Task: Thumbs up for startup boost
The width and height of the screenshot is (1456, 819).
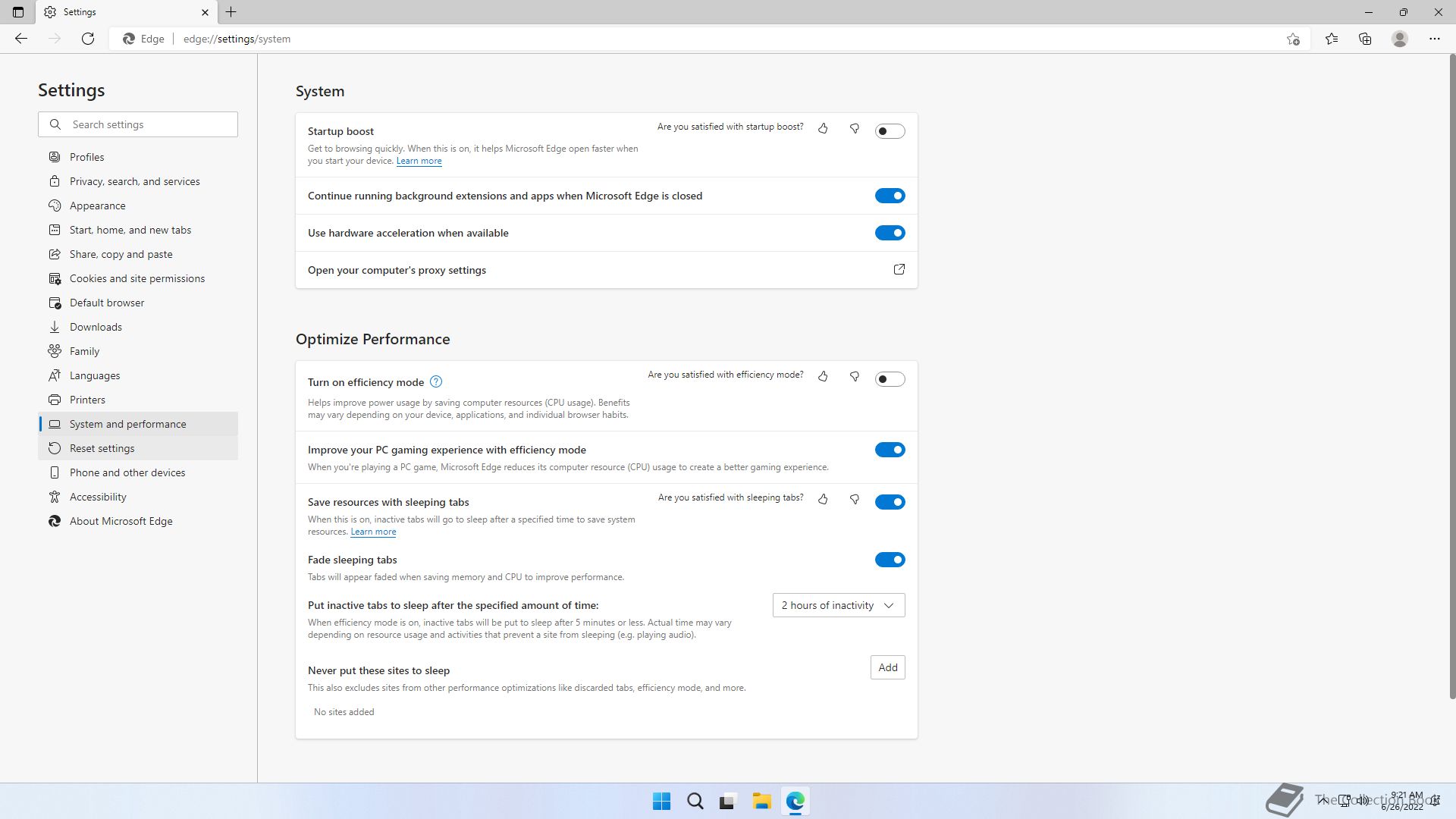Action: [823, 129]
